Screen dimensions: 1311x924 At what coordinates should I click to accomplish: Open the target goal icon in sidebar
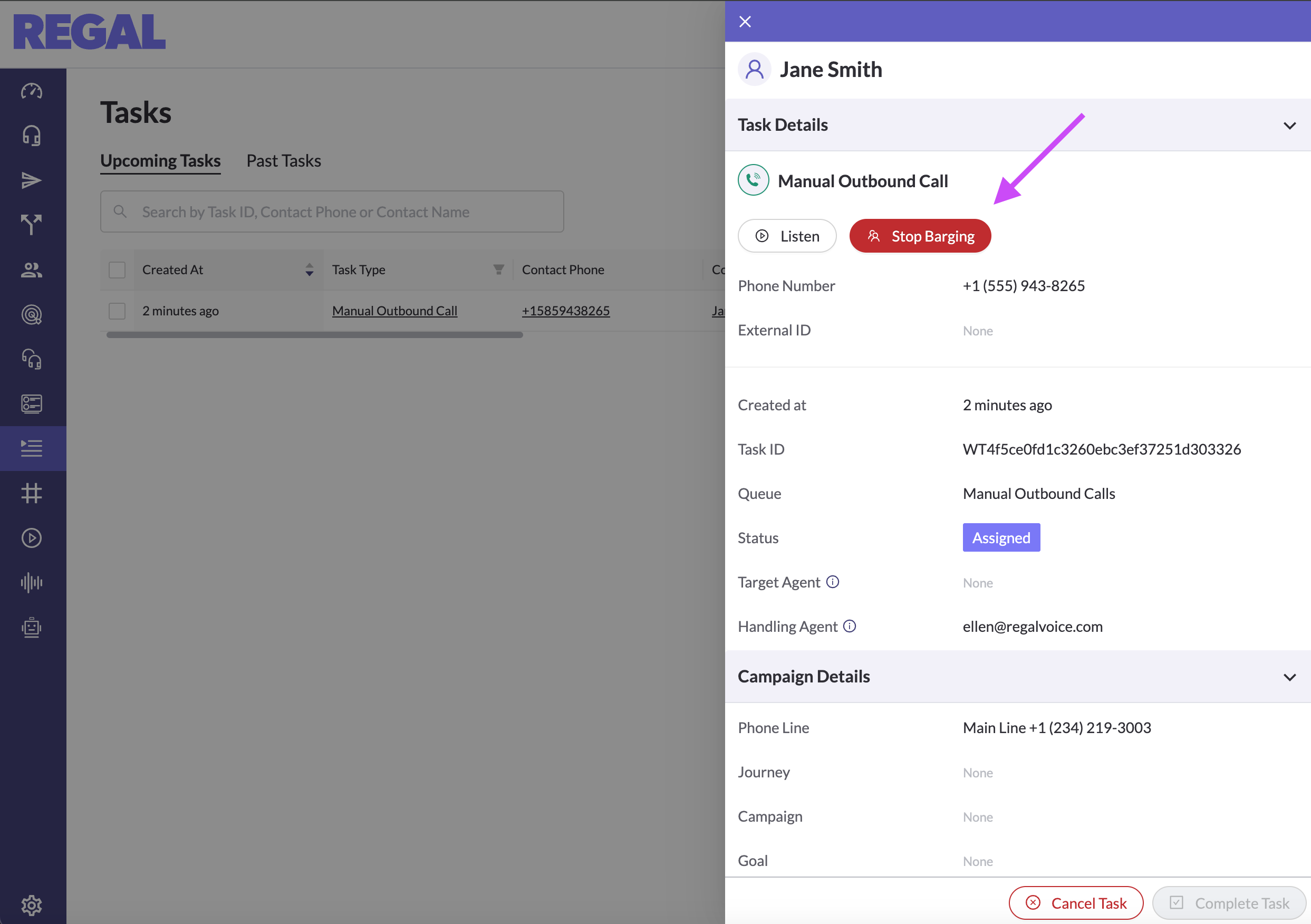pyautogui.click(x=32, y=315)
